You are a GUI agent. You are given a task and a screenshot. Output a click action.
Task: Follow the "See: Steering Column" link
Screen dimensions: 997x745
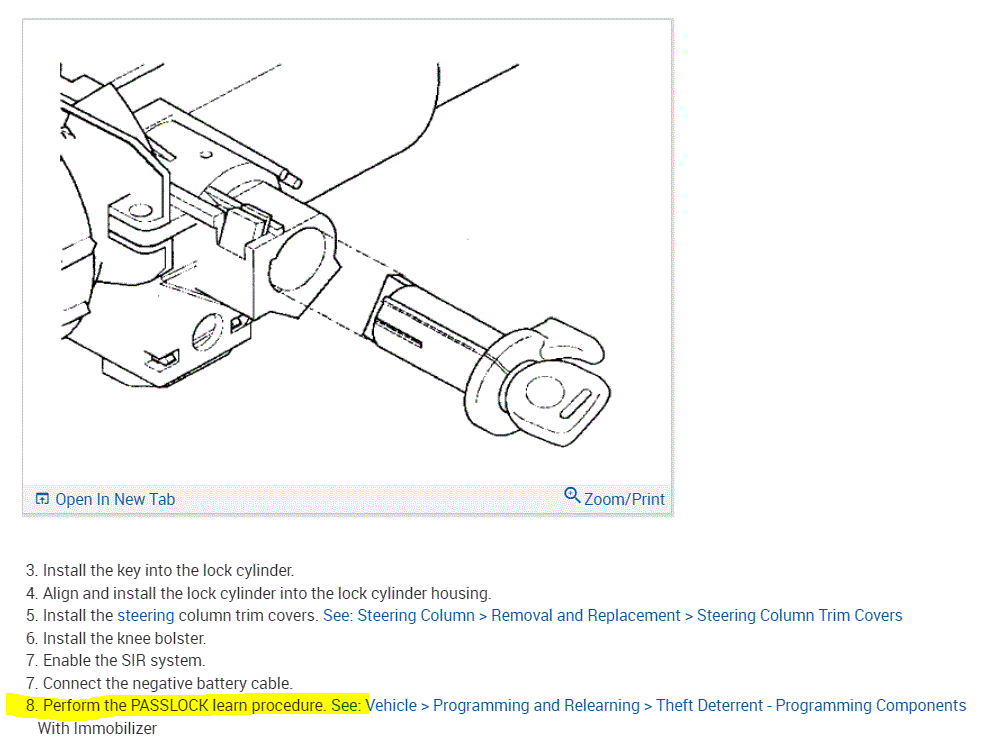click(399, 616)
